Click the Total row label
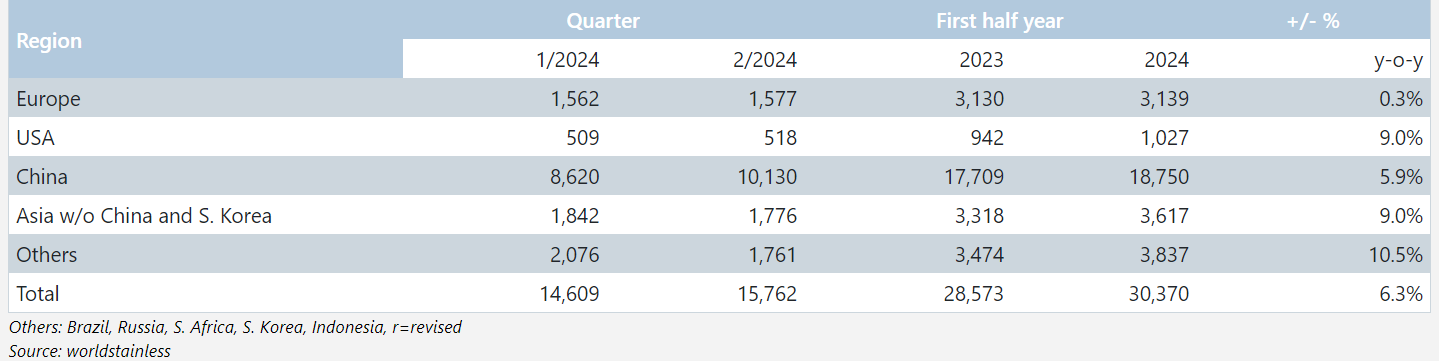The height and width of the screenshot is (361, 1439). [38, 294]
